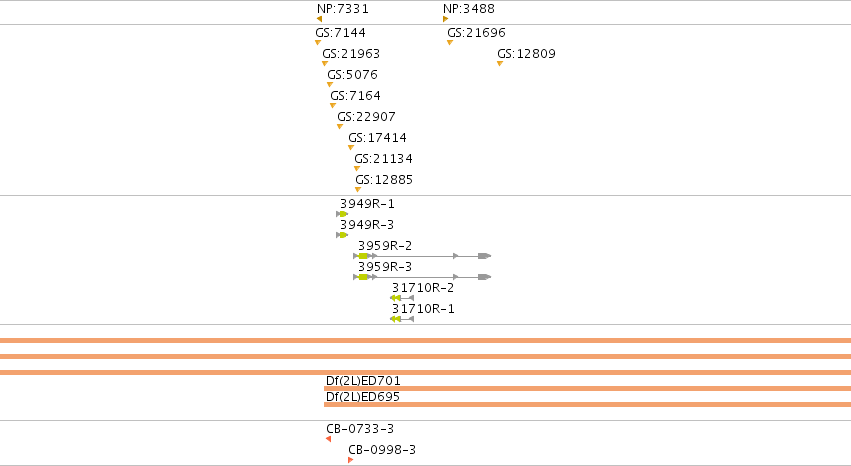Open the CB-0998-3 label
This screenshot has height=466, width=851.
click(382, 450)
